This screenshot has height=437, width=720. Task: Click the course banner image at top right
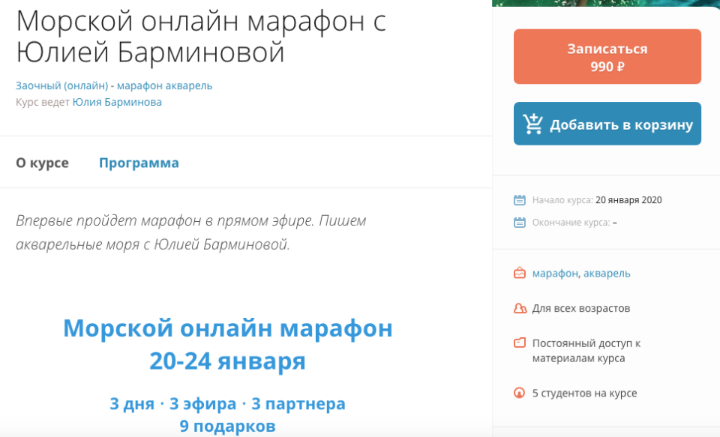click(606, 3)
